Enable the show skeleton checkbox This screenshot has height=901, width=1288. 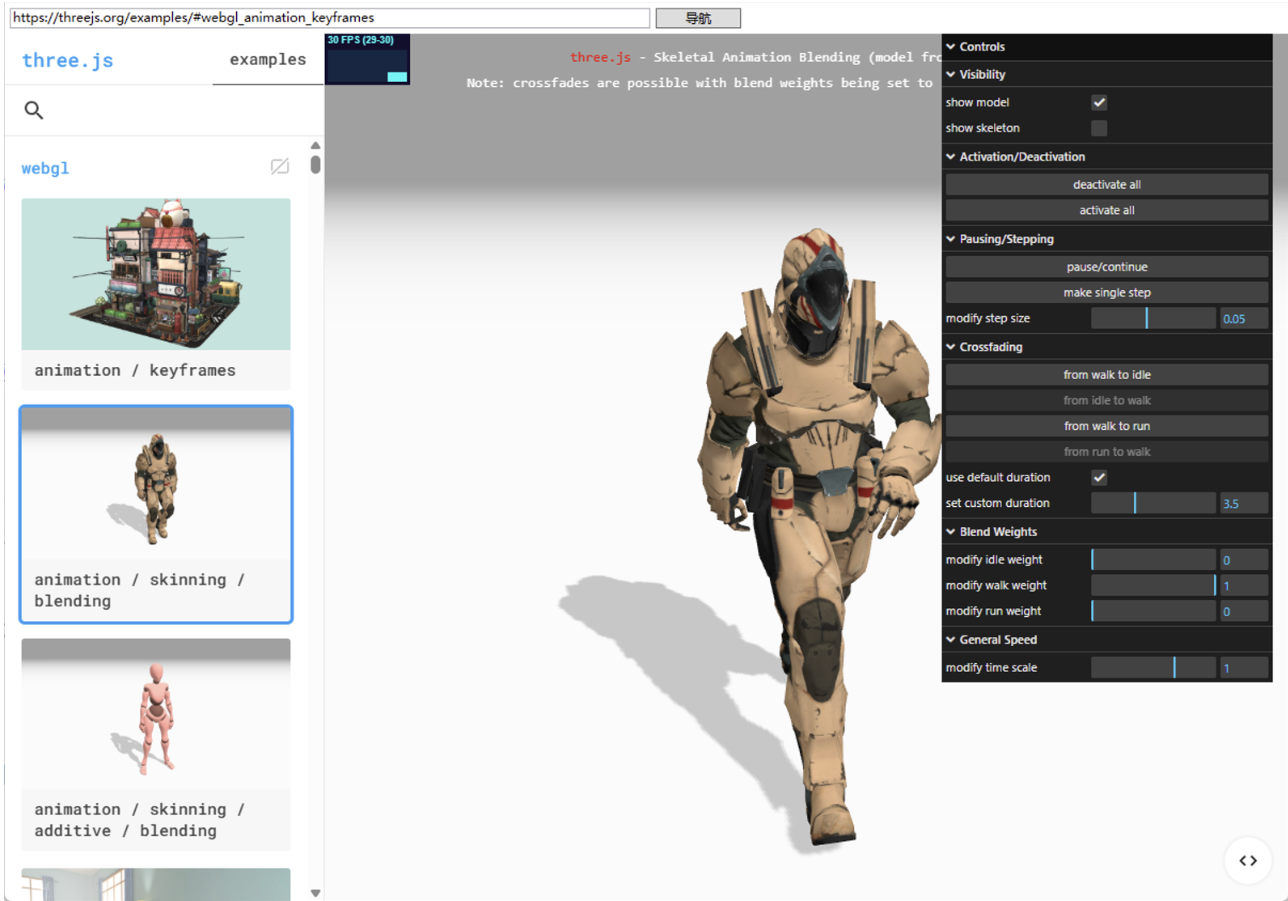(x=1099, y=128)
